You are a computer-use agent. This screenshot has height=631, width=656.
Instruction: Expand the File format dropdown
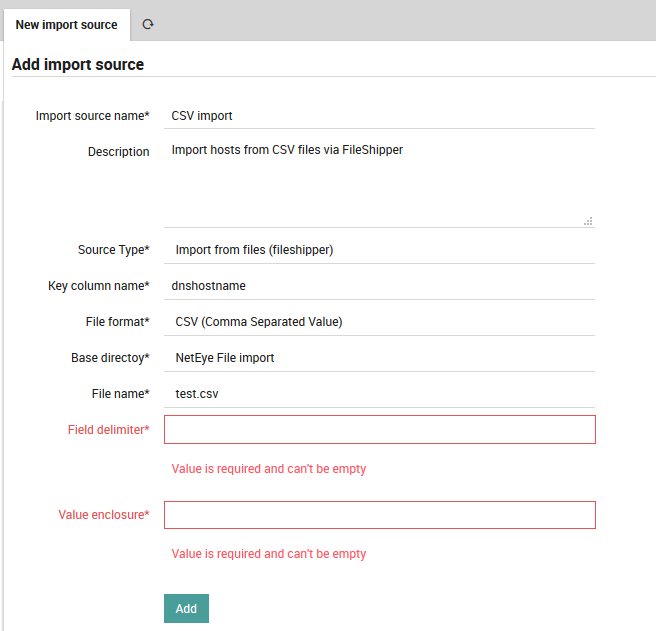[380, 322]
